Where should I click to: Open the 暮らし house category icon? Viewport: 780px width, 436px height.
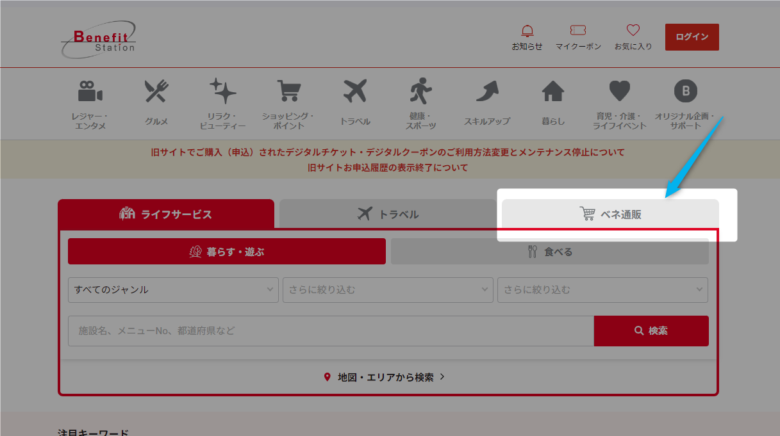553,93
